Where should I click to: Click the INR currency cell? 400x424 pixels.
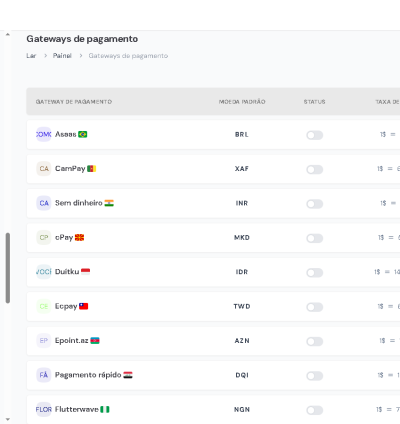242,203
